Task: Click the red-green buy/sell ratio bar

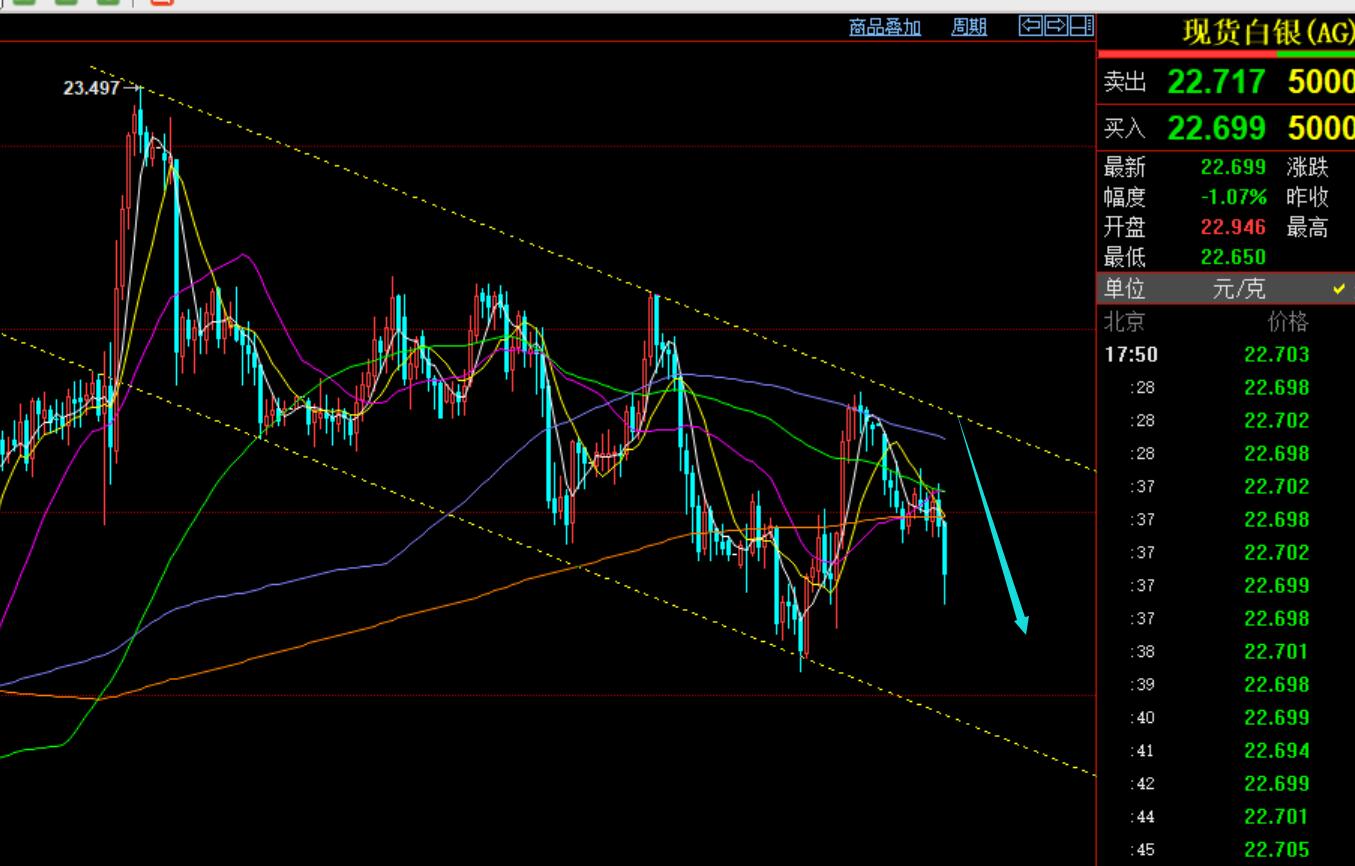Action: tap(1225, 54)
